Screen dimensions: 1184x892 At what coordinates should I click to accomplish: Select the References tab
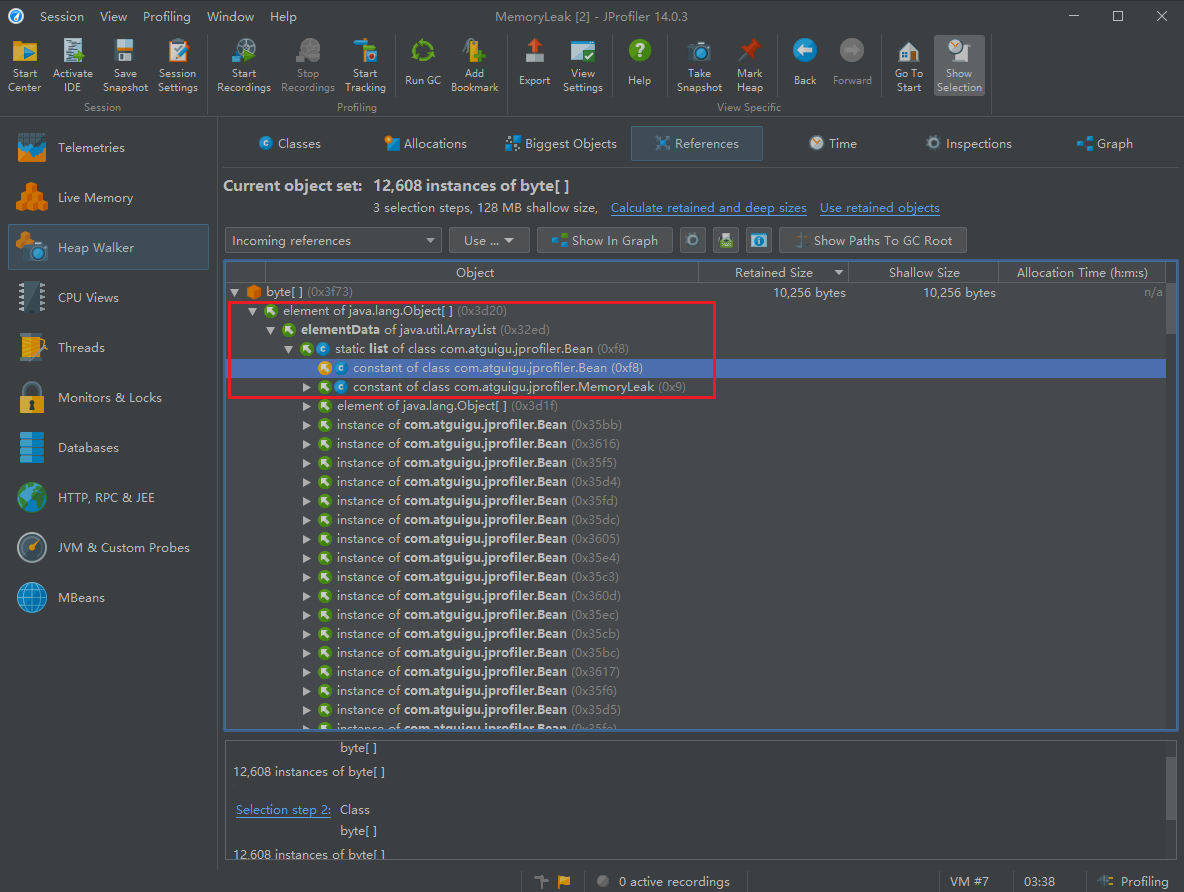click(x=697, y=144)
